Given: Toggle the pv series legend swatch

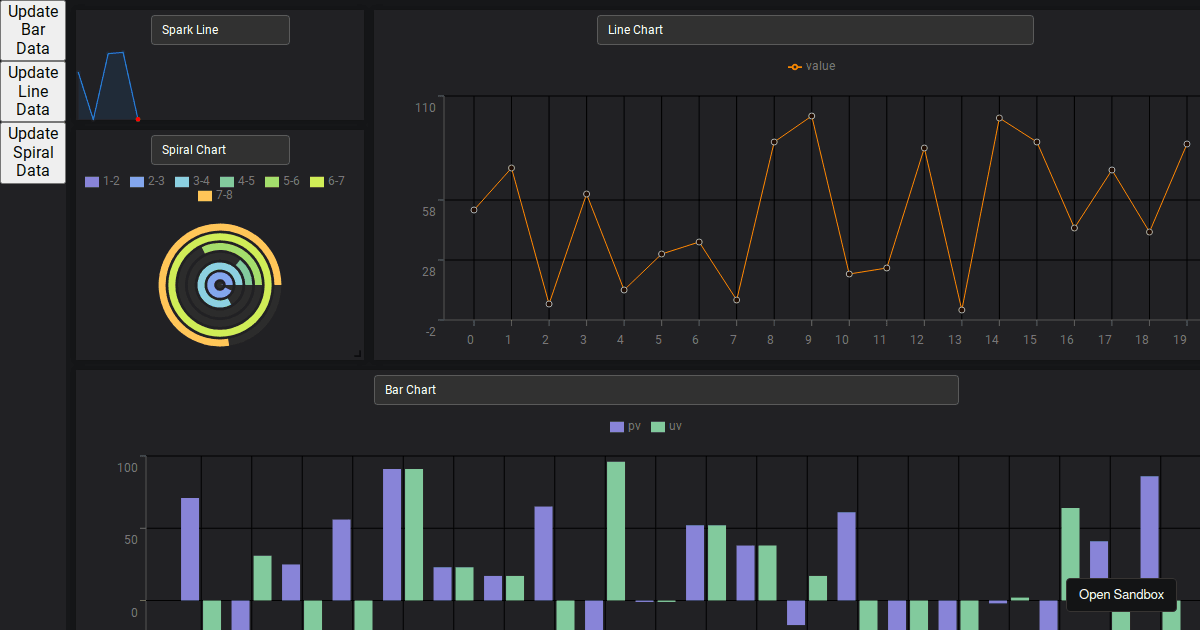Looking at the screenshot, I should (x=617, y=427).
